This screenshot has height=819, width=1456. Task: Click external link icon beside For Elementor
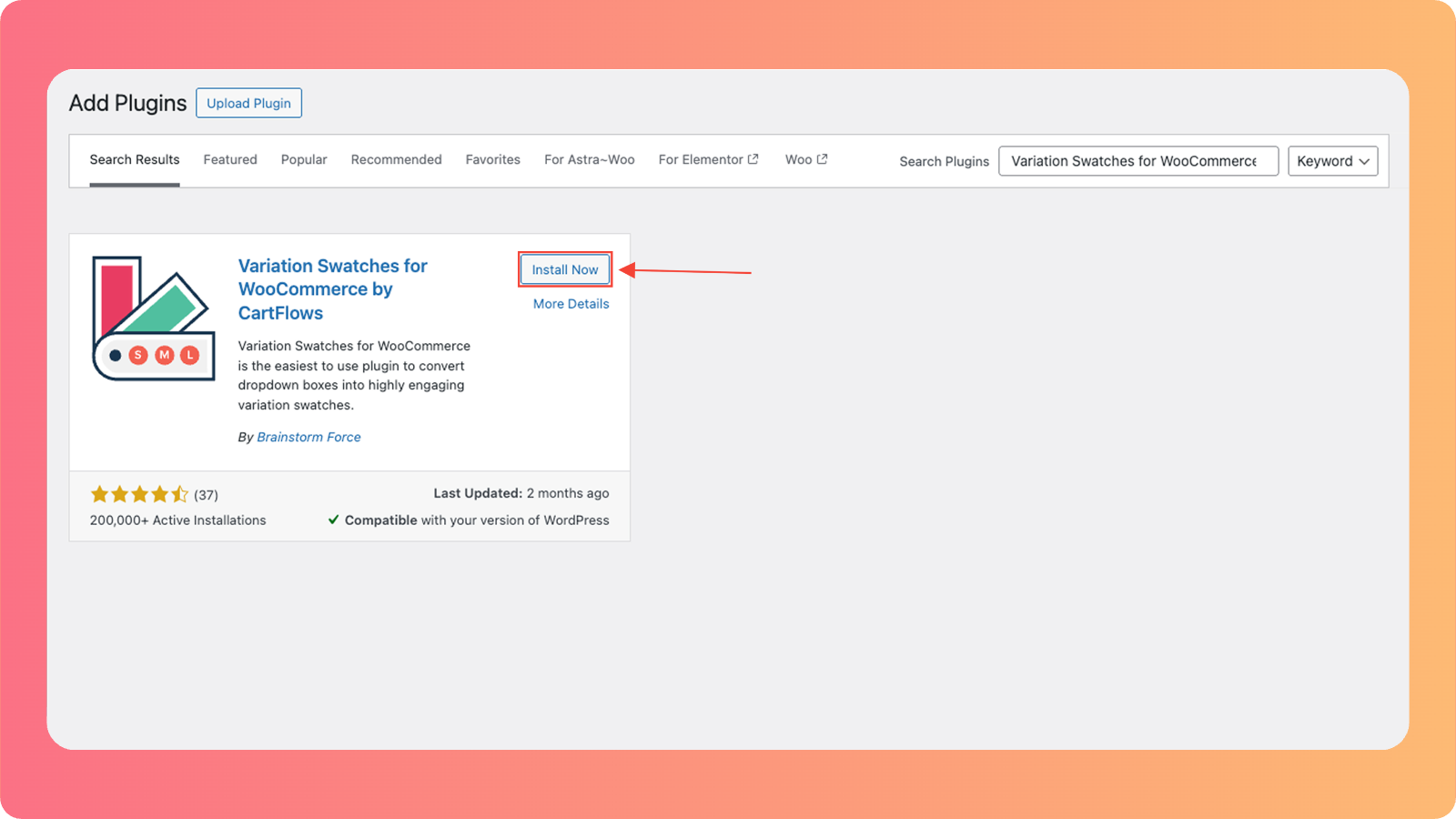pos(753,159)
